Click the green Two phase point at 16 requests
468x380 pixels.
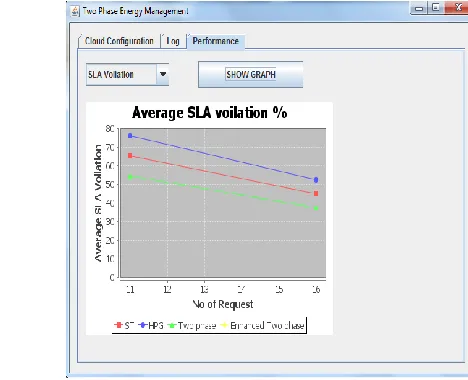(x=316, y=208)
